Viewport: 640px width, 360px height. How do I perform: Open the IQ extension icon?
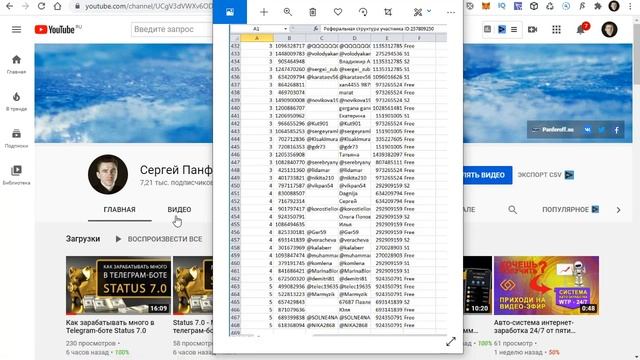click(x=502, y=6)
